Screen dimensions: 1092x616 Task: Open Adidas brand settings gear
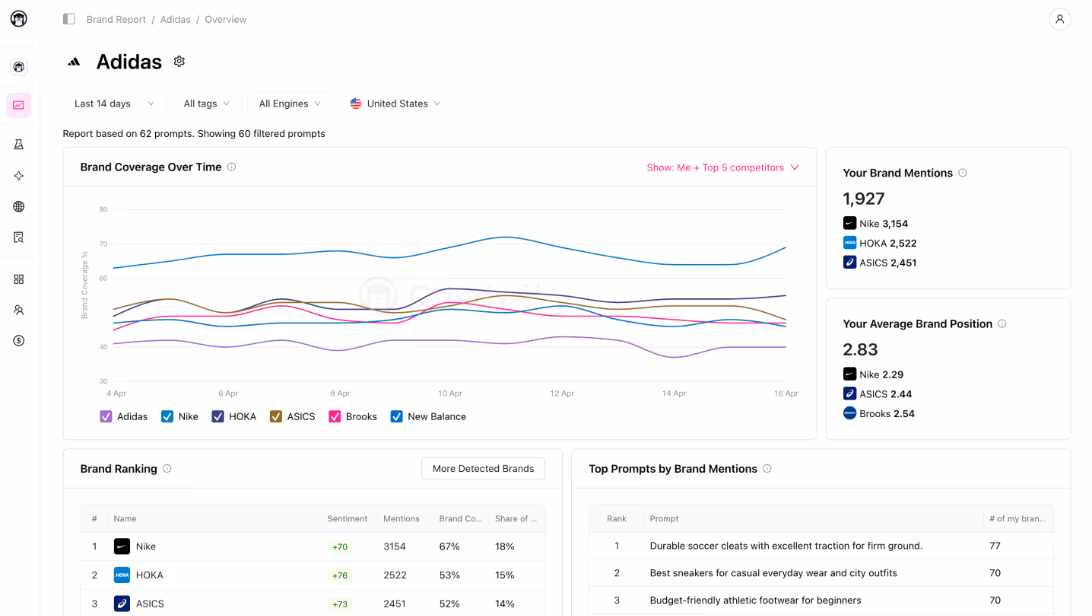click(179, 61)
